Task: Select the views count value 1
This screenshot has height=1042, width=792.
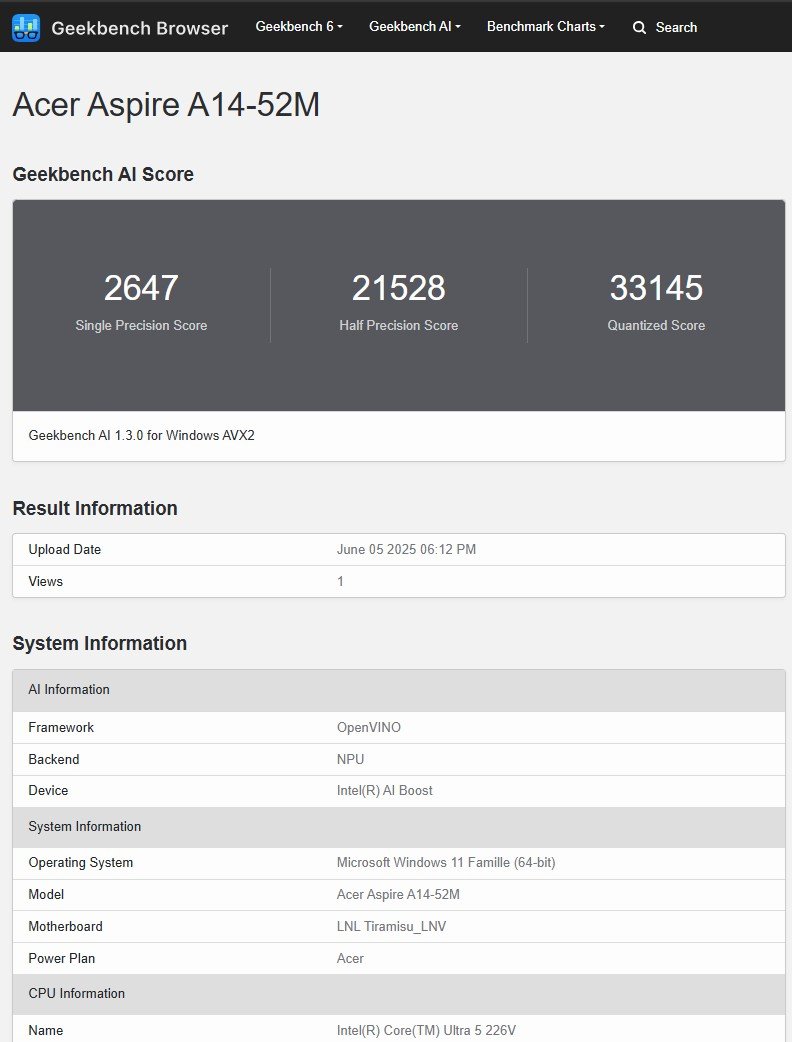Action: tap(340, 581)
